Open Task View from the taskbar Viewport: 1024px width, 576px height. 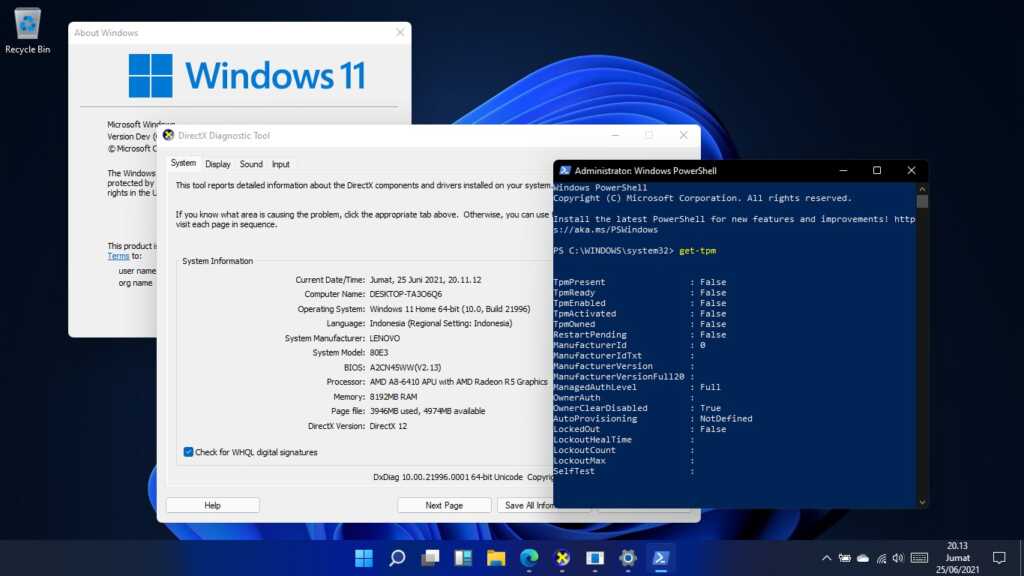tap(430, 558)
